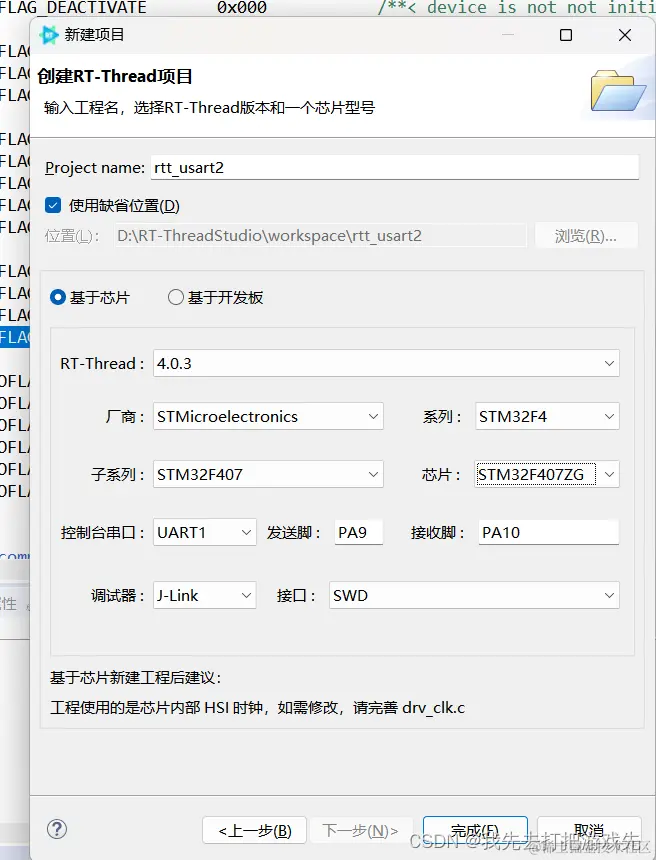Click the 输入工程名 description text
The width and height of the screenshot is (656, 860).
(210, 108)
